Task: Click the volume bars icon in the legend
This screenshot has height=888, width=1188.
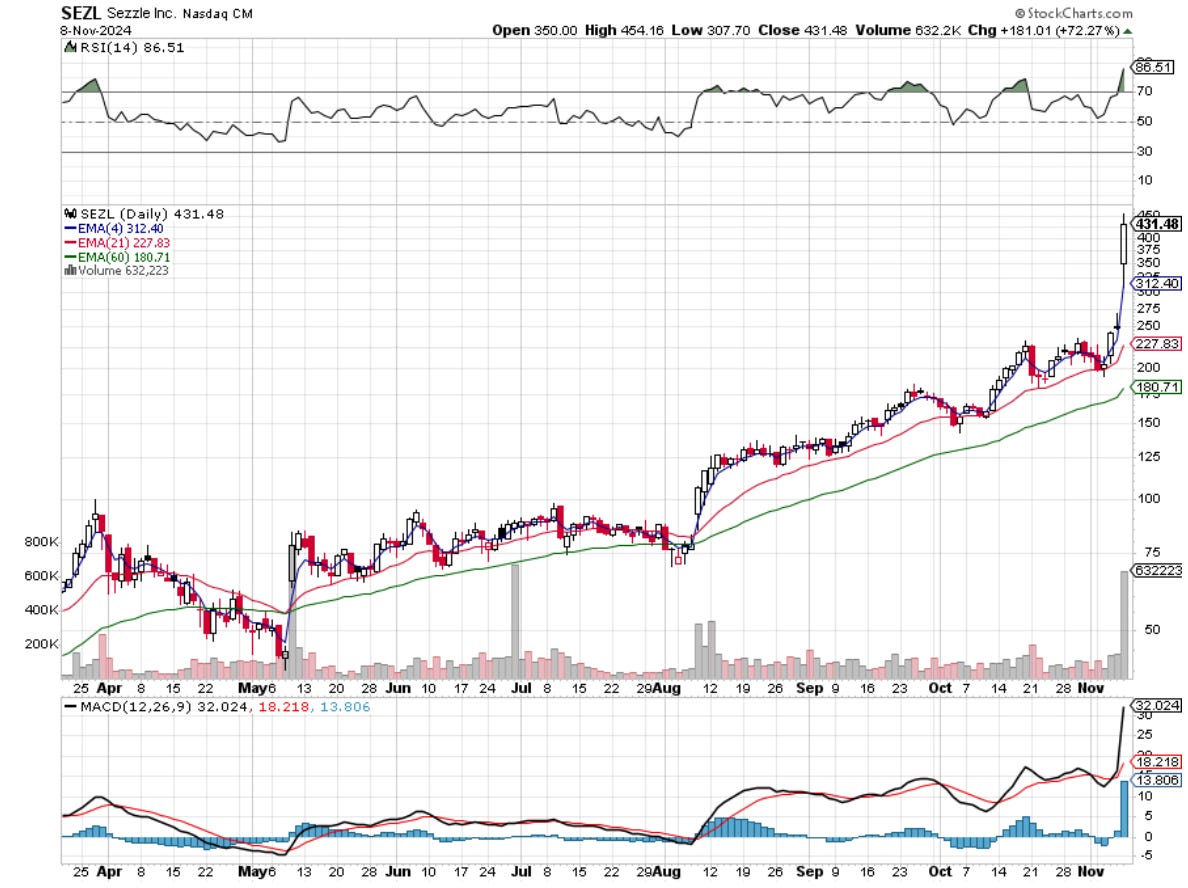Action: [x=70, y=270]
